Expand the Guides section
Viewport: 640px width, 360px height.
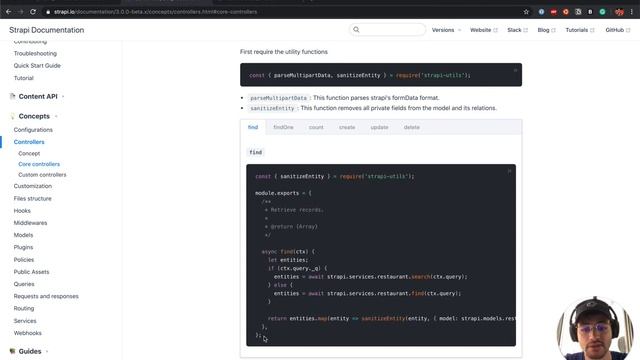[x=30, y=351]
